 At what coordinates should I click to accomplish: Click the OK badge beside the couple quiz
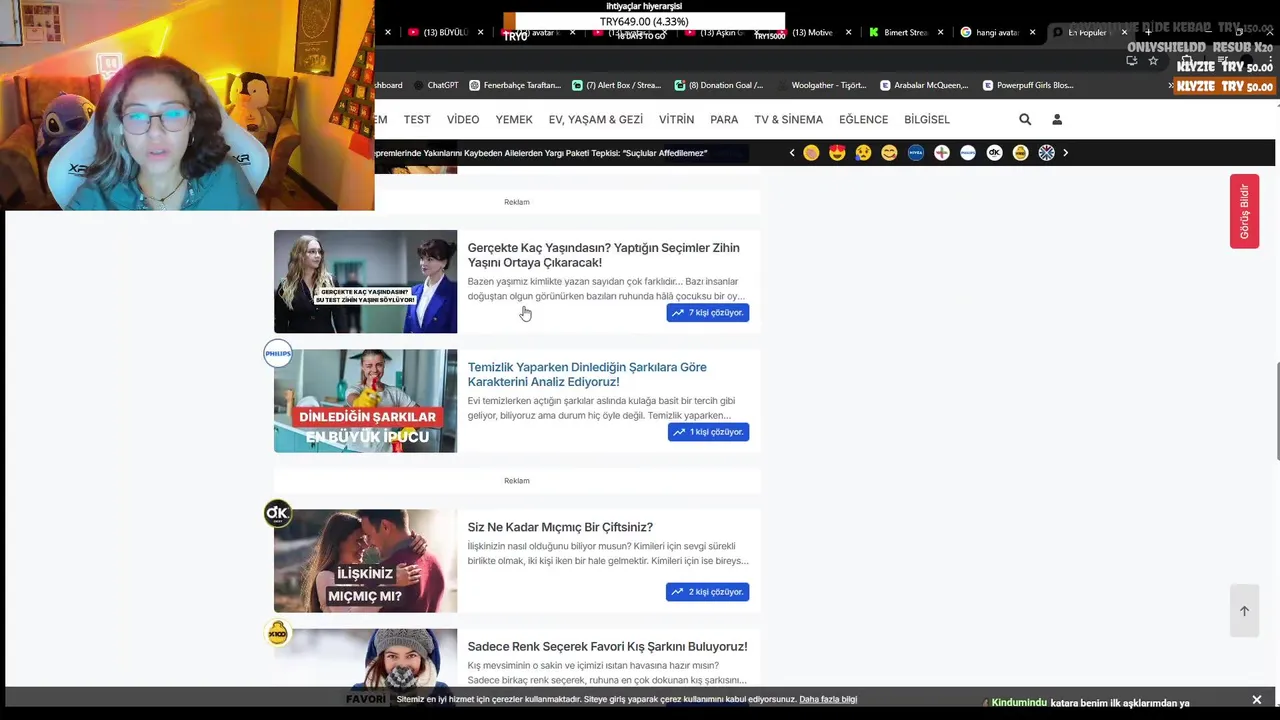tap(278, 514)
